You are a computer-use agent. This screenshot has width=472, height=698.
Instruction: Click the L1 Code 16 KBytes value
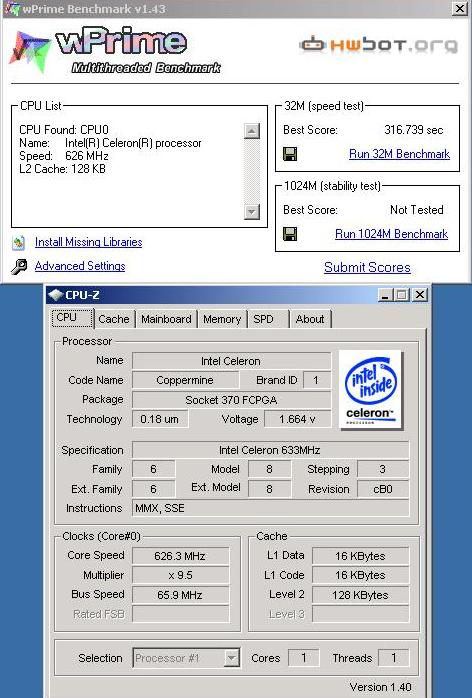pos(360,575)
